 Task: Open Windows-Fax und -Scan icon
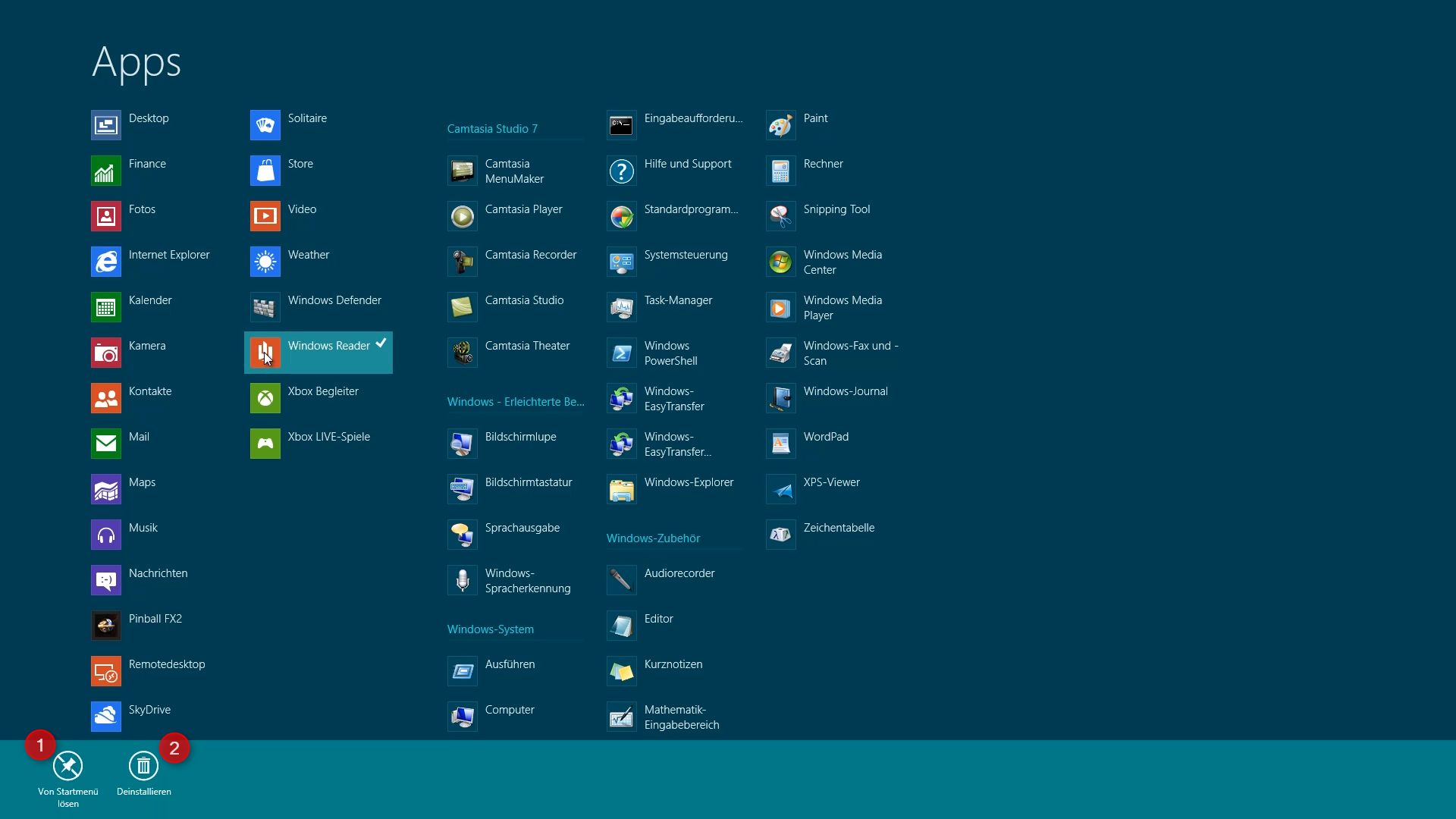(x=781, y=353)
